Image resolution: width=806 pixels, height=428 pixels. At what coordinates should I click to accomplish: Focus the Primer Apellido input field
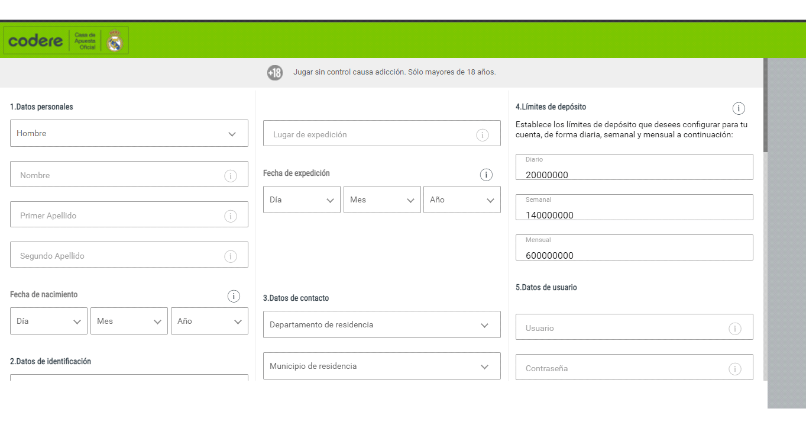click(x=129, y=215)
